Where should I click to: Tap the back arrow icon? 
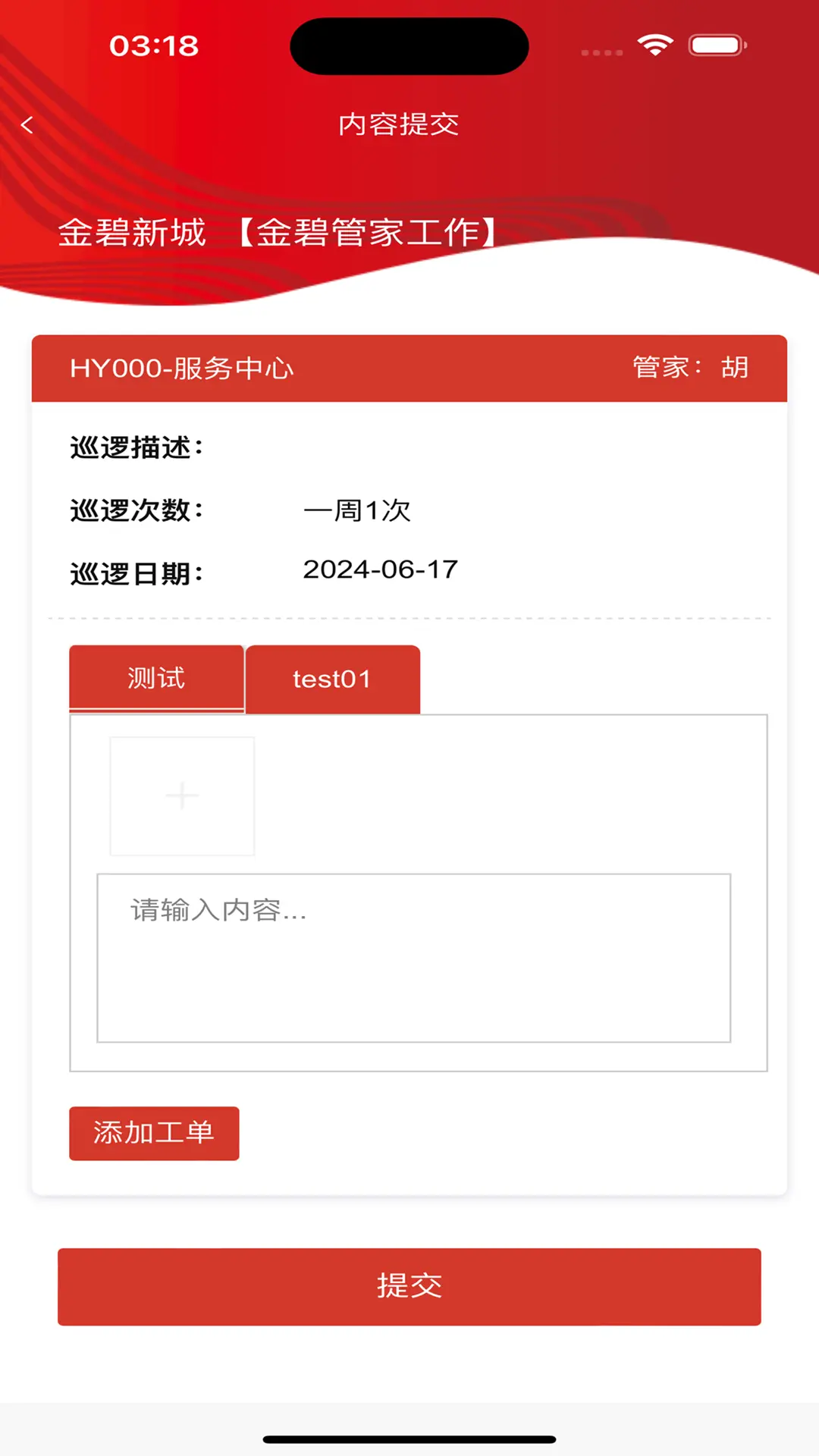pyautogui.click(x=27, y=125)
